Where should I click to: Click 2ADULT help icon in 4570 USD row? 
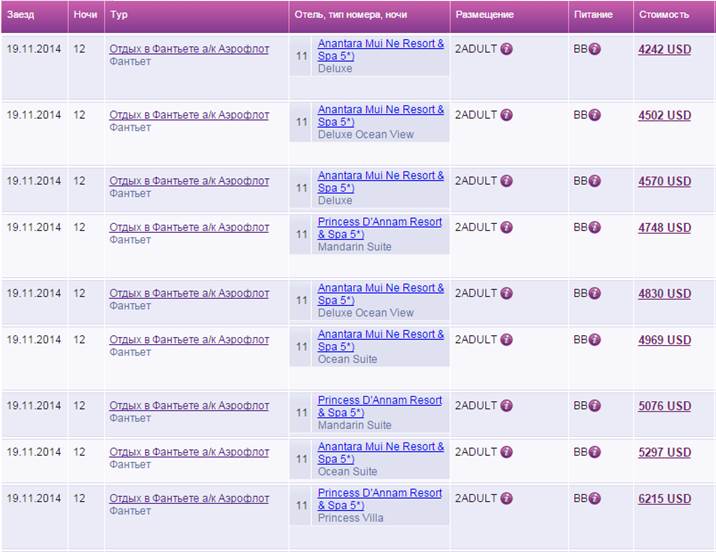pyautogui.click(x=506, y=181)
